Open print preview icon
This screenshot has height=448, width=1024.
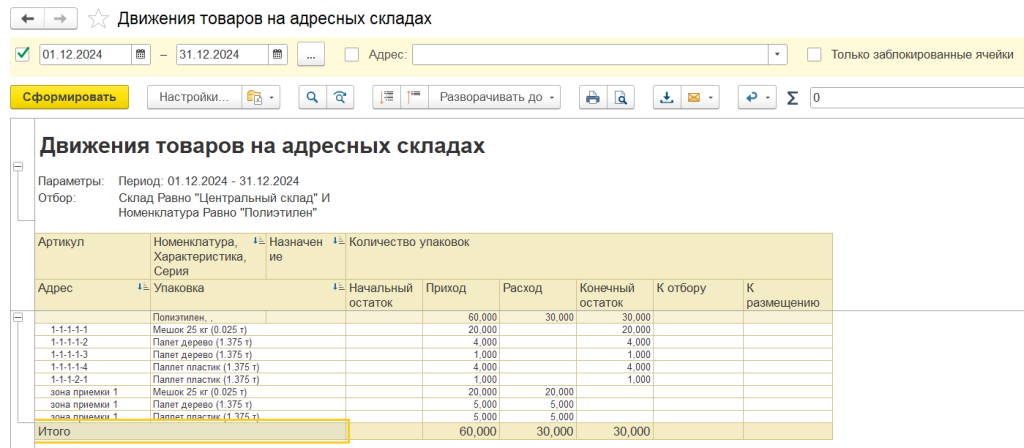pyautogui.click(x=620, y=97)
